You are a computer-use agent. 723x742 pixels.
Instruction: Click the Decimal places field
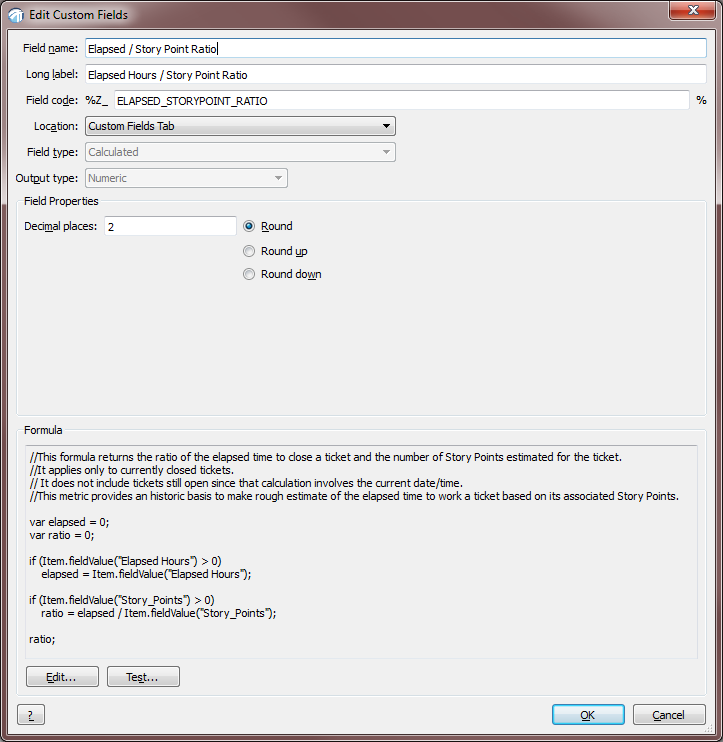(169, 227)
